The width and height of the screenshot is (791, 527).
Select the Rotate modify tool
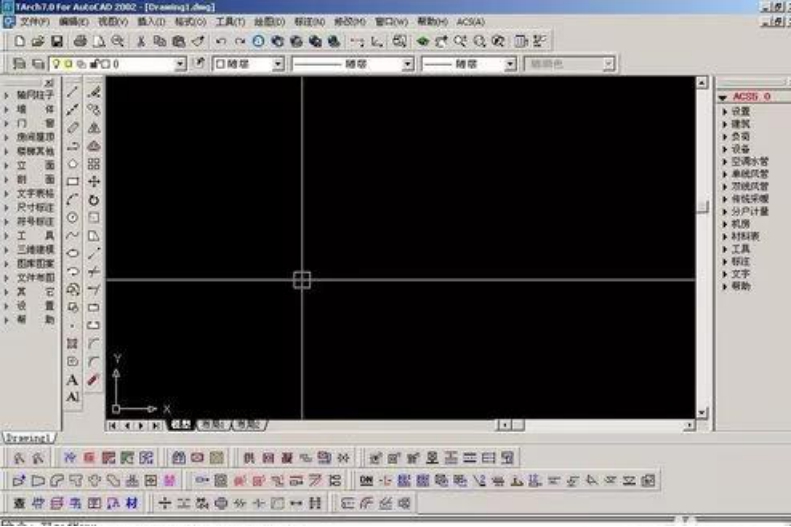click(94, 200)
